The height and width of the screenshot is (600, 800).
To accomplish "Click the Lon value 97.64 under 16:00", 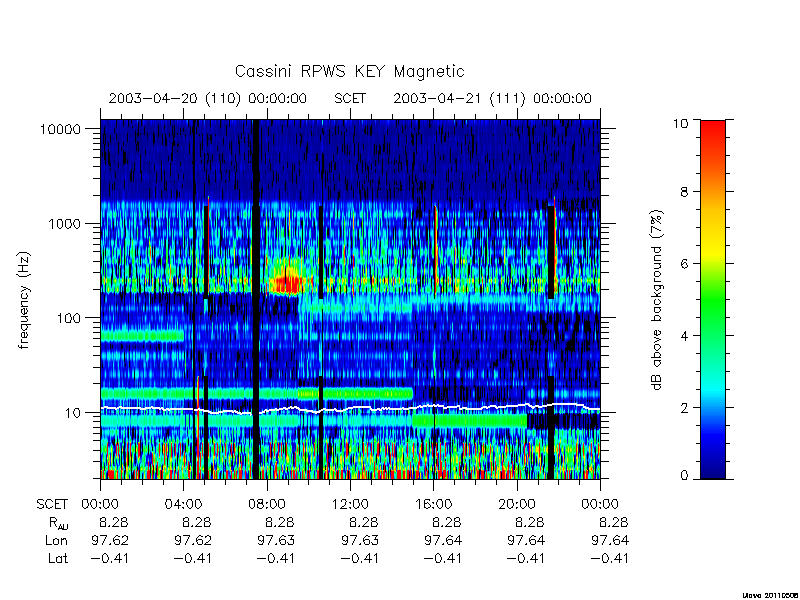I will [443, 540].
